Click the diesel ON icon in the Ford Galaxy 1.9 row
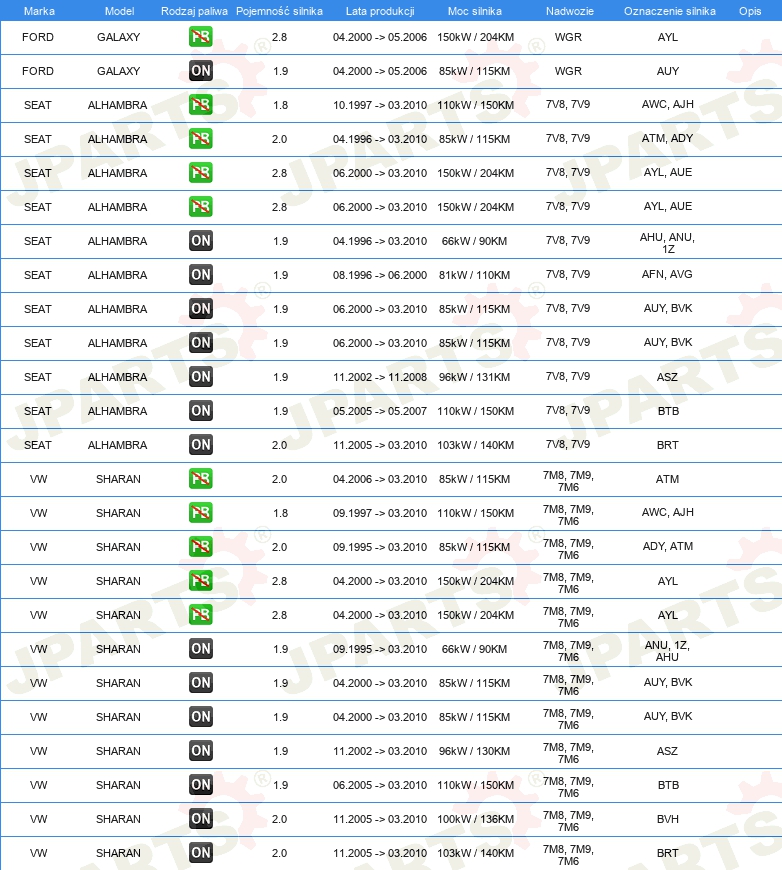This screenshot has width=782, height=870. click(x=200, y=71)
